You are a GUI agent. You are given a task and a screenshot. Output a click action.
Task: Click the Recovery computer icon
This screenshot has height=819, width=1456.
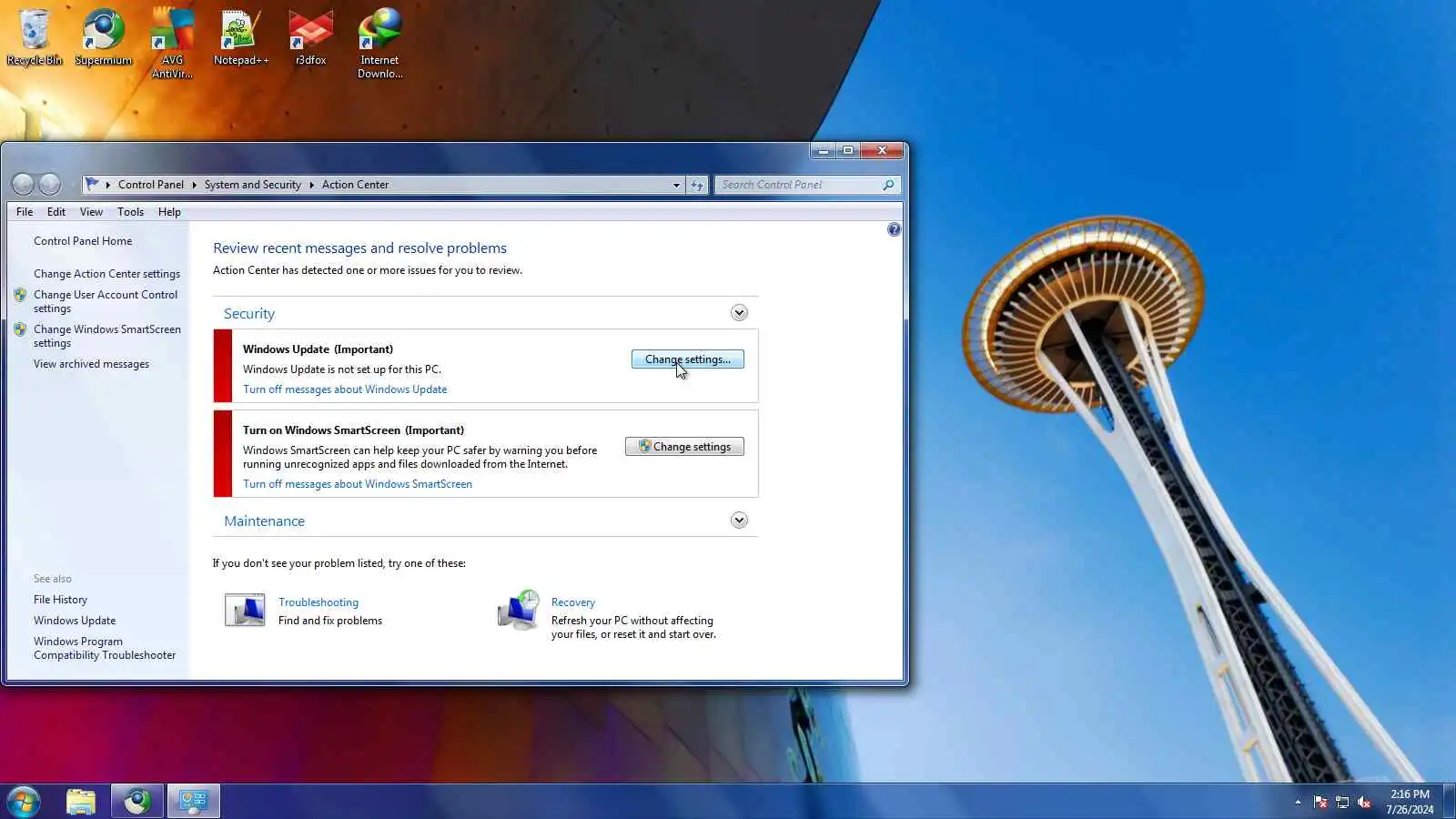(519, 611)
